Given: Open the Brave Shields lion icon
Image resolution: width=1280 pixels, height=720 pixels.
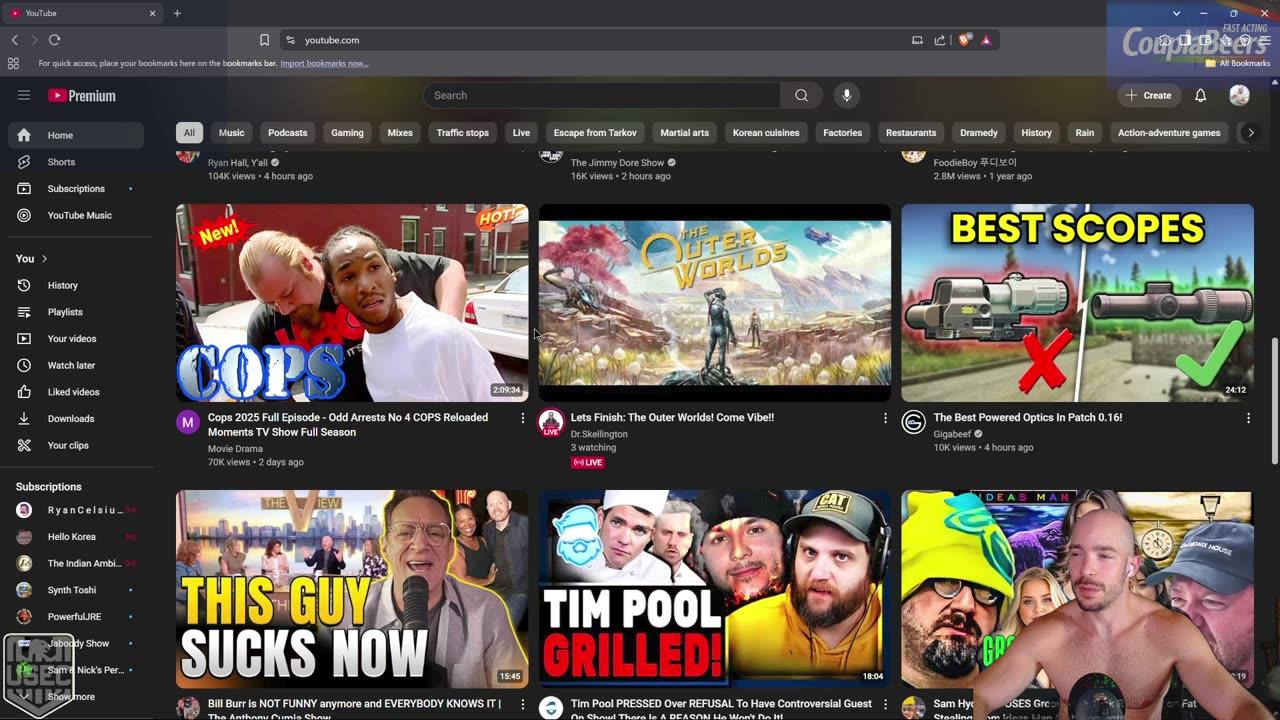Looking at the screenshot, I should pyautogui.click(x=964, y=40).
